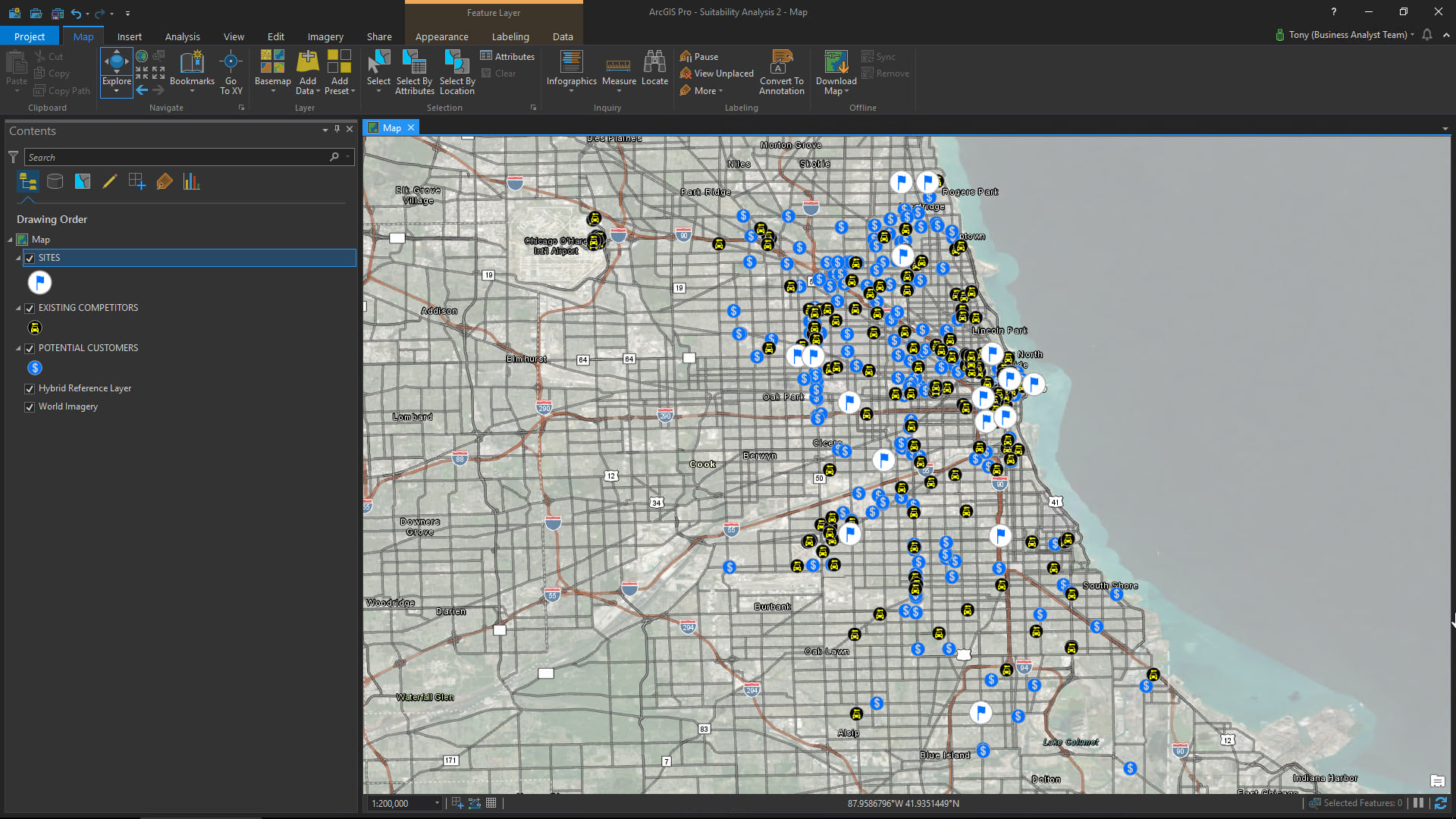Image resolution: width=1456 pixels, height=819 pixels.
Task: Click the Full Extent globe icon
Action: click(x=142, y=56)
